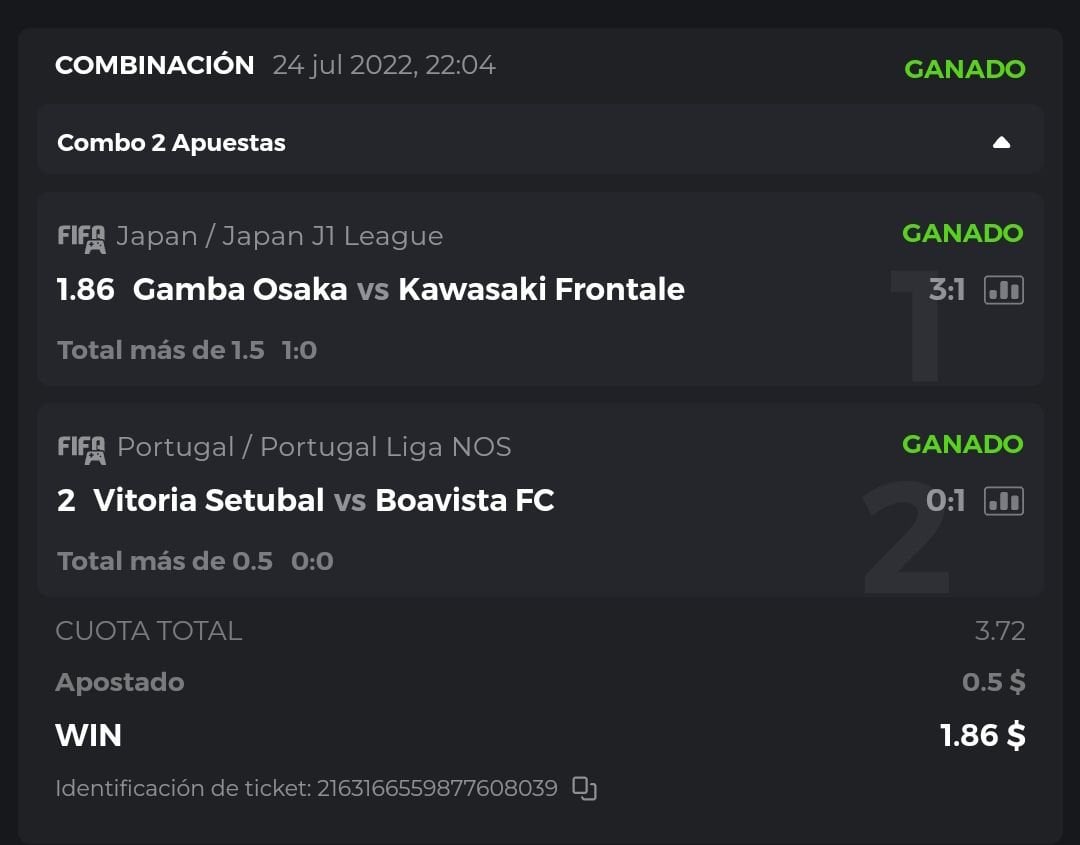Click FIFA gamepad icon beside Japan J1 League
This screenshot has height=845, width=1080.
(x=81, y=238)
